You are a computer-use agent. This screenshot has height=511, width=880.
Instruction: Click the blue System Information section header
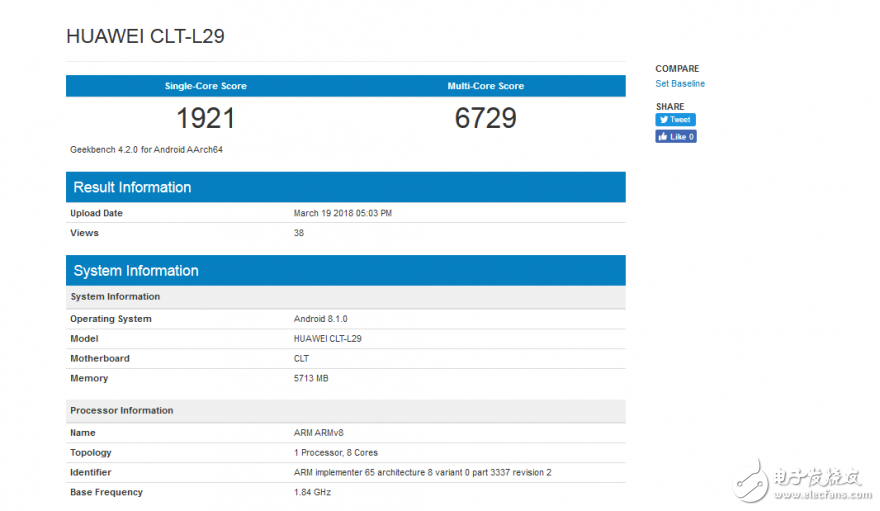[136, 271]
